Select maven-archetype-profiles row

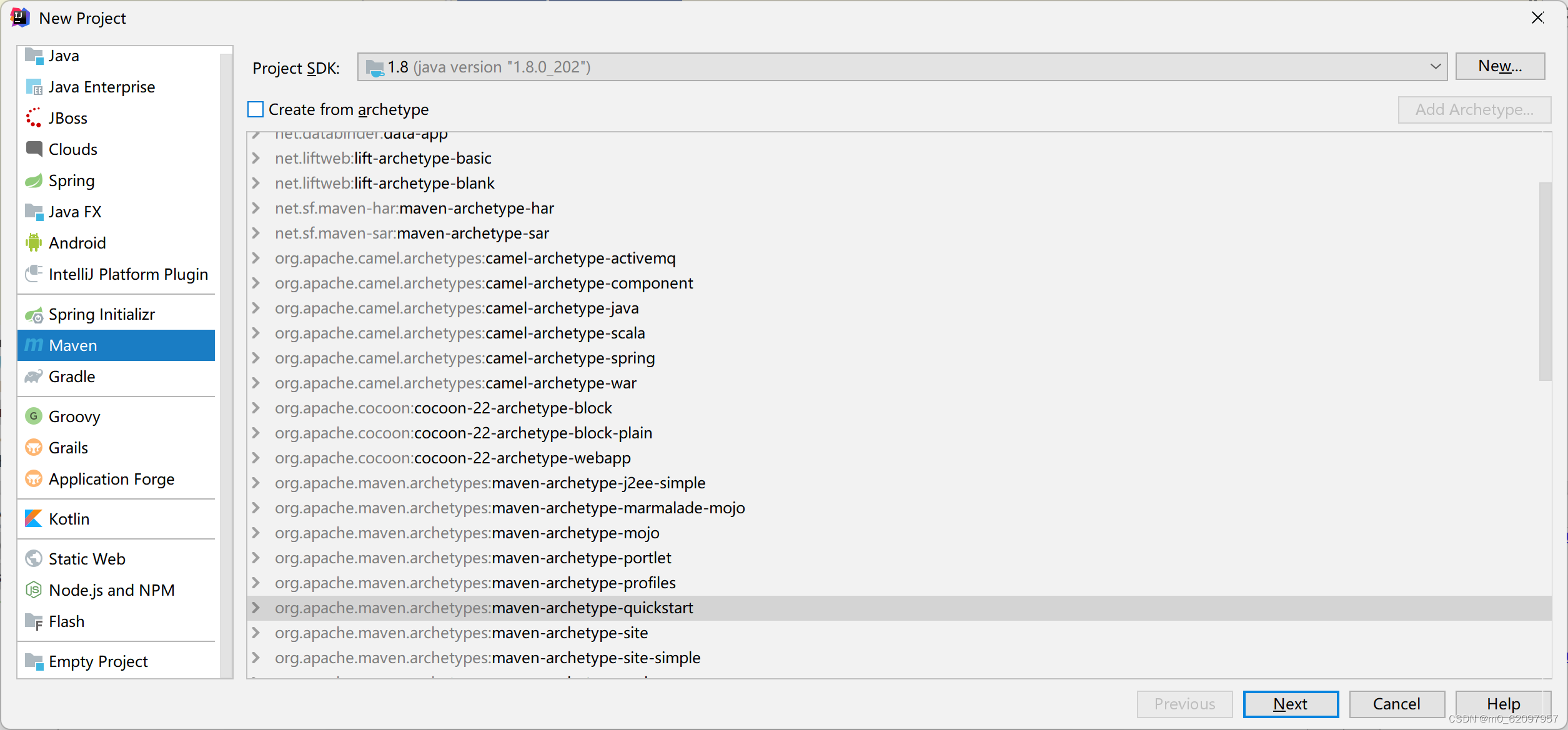point(899,583)
